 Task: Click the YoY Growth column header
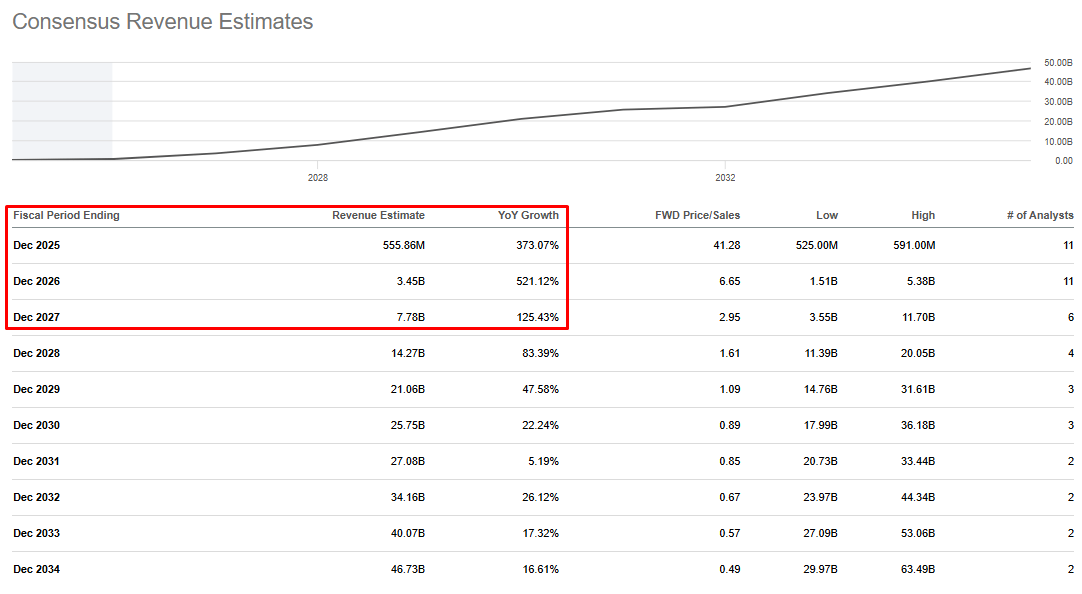click(528, 215)
